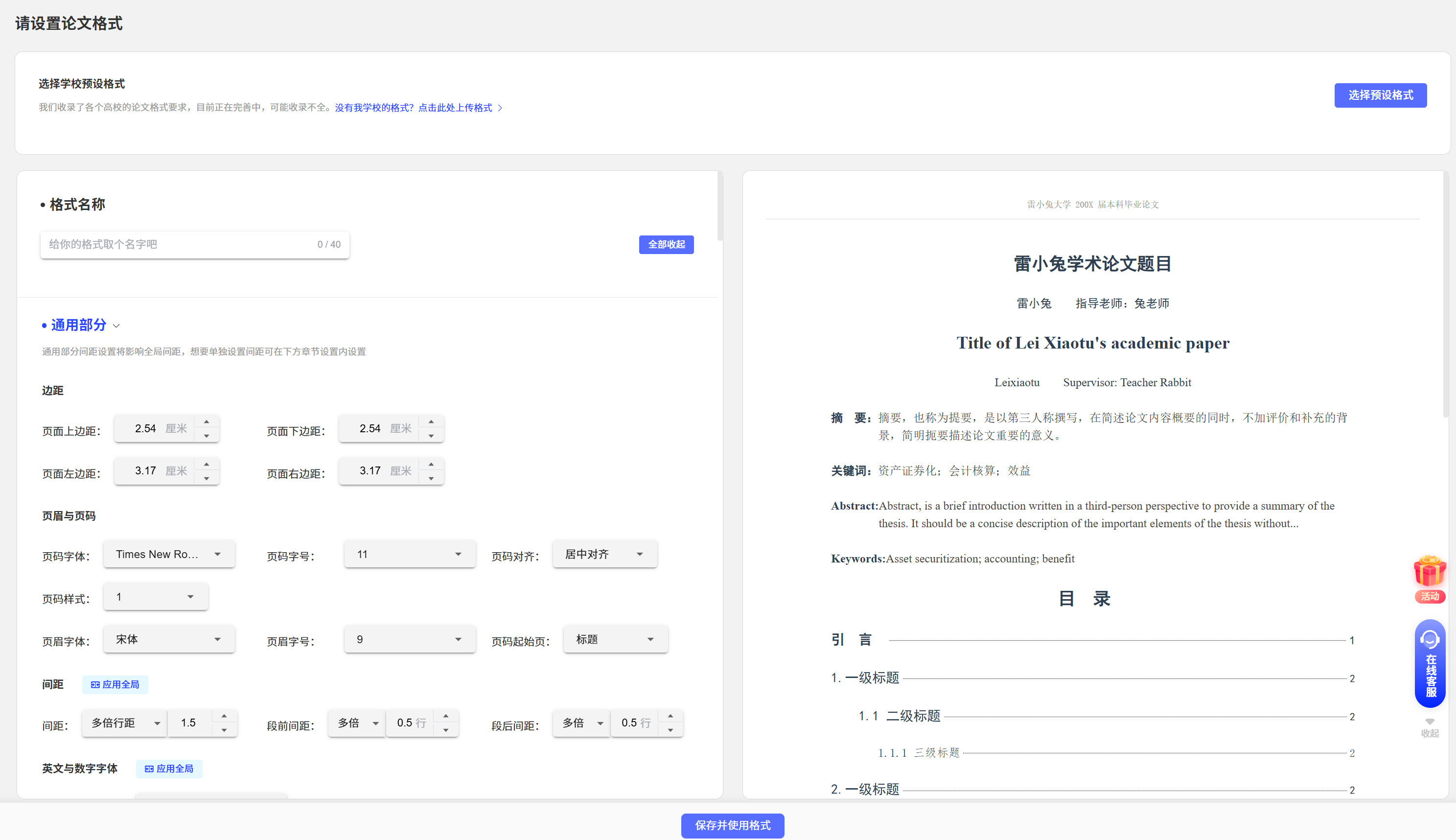Open the 页码起始页 标题 dropdown
Viewport: 1456px width, 840px height.
(x=615, y=639)
